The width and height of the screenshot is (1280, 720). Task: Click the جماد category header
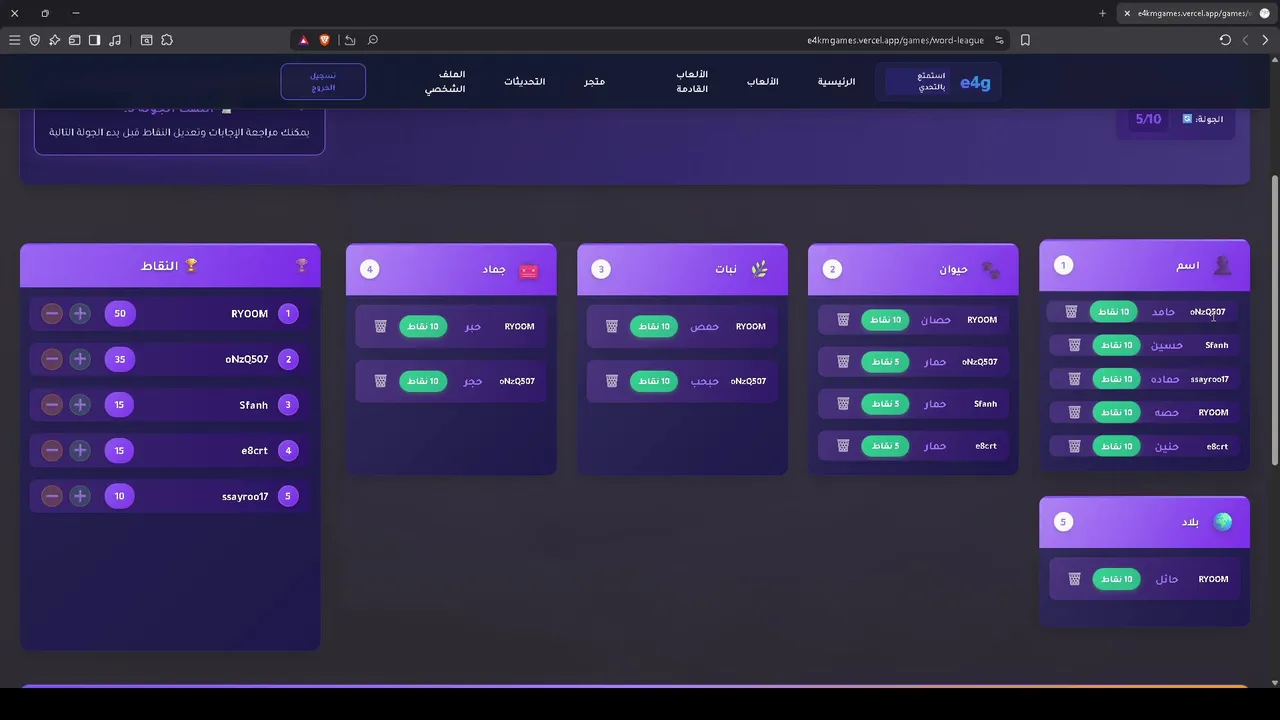click(451, 269)
